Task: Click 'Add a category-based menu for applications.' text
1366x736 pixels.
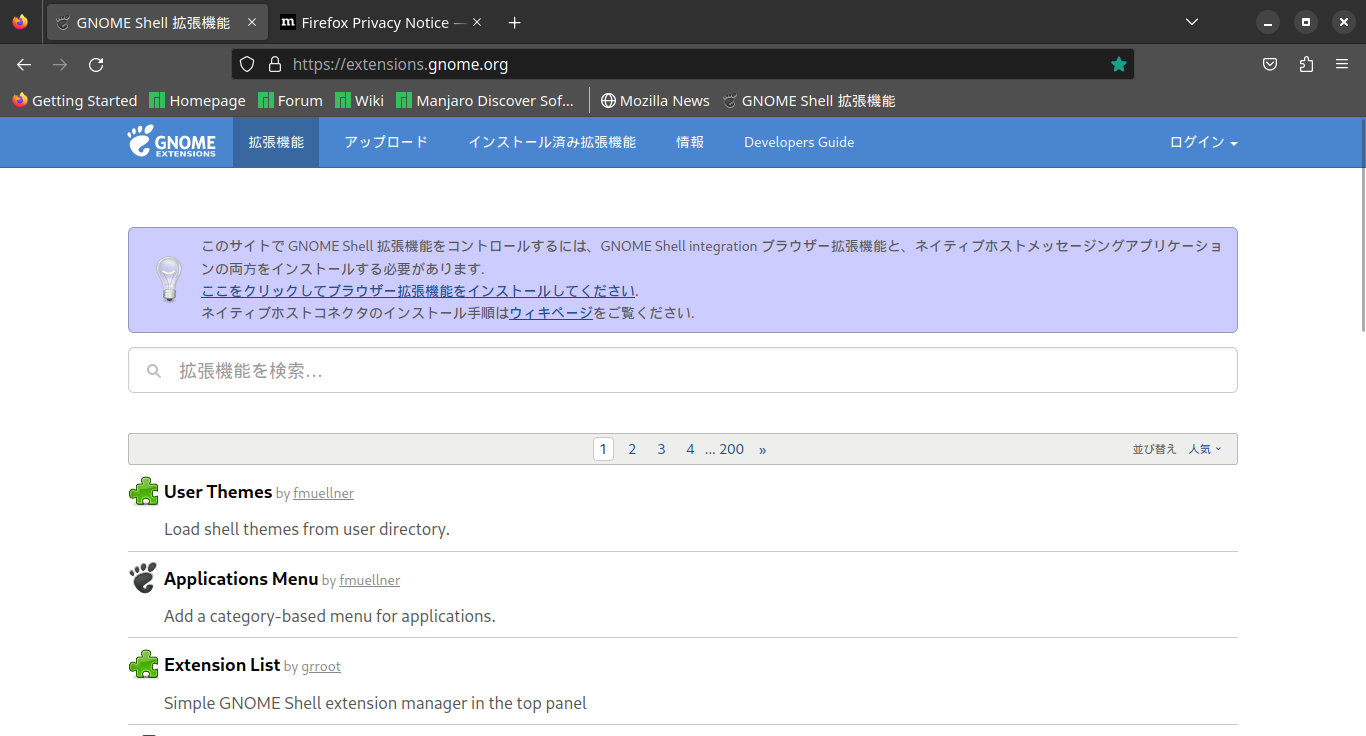Action: pyautogui.click(x=330, y=616)
